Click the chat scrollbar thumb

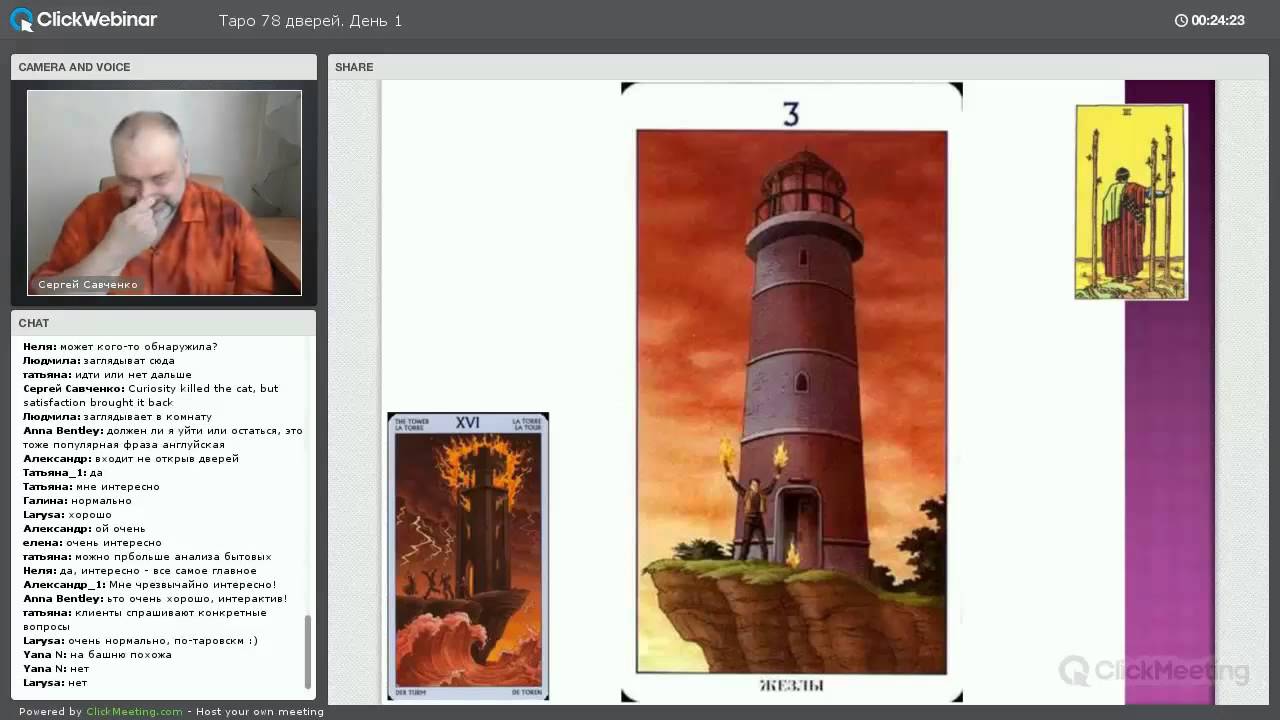[308, 652]
